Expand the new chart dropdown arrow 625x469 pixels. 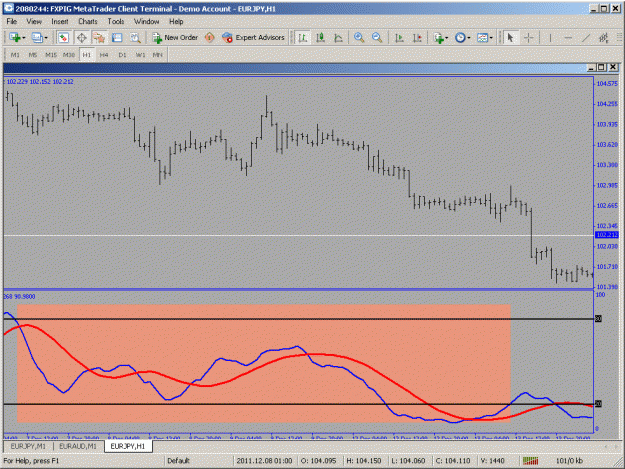(24, 38)
